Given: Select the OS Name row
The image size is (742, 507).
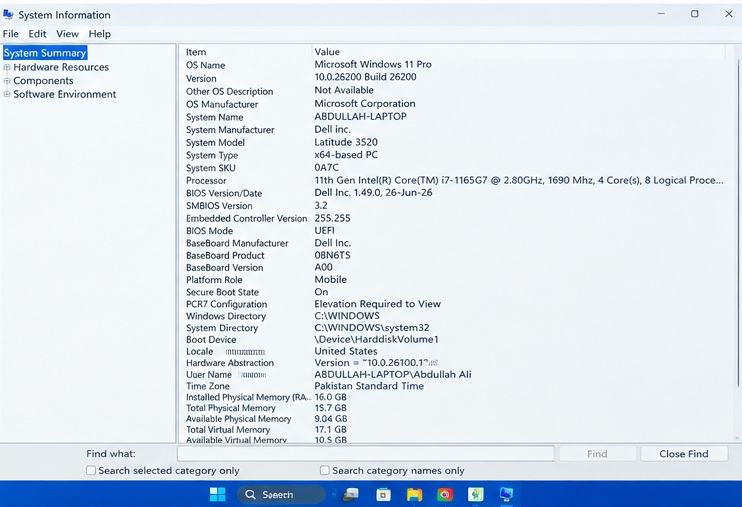Looking at the screenshot, I should 453,65.
